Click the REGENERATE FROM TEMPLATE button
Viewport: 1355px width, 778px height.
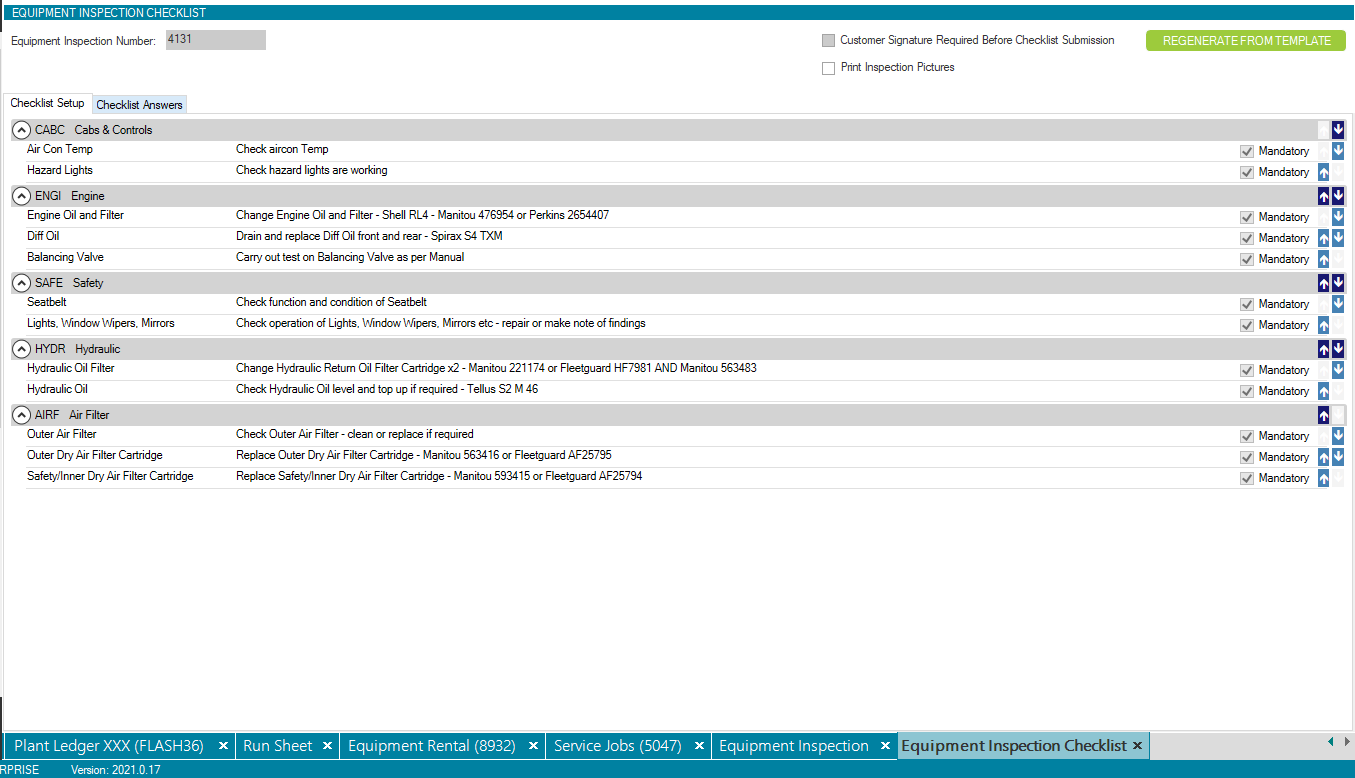1245,40
